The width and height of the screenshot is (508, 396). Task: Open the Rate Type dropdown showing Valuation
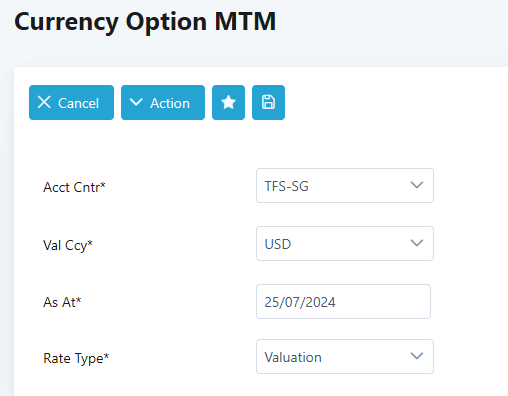(x=345, y=357)
